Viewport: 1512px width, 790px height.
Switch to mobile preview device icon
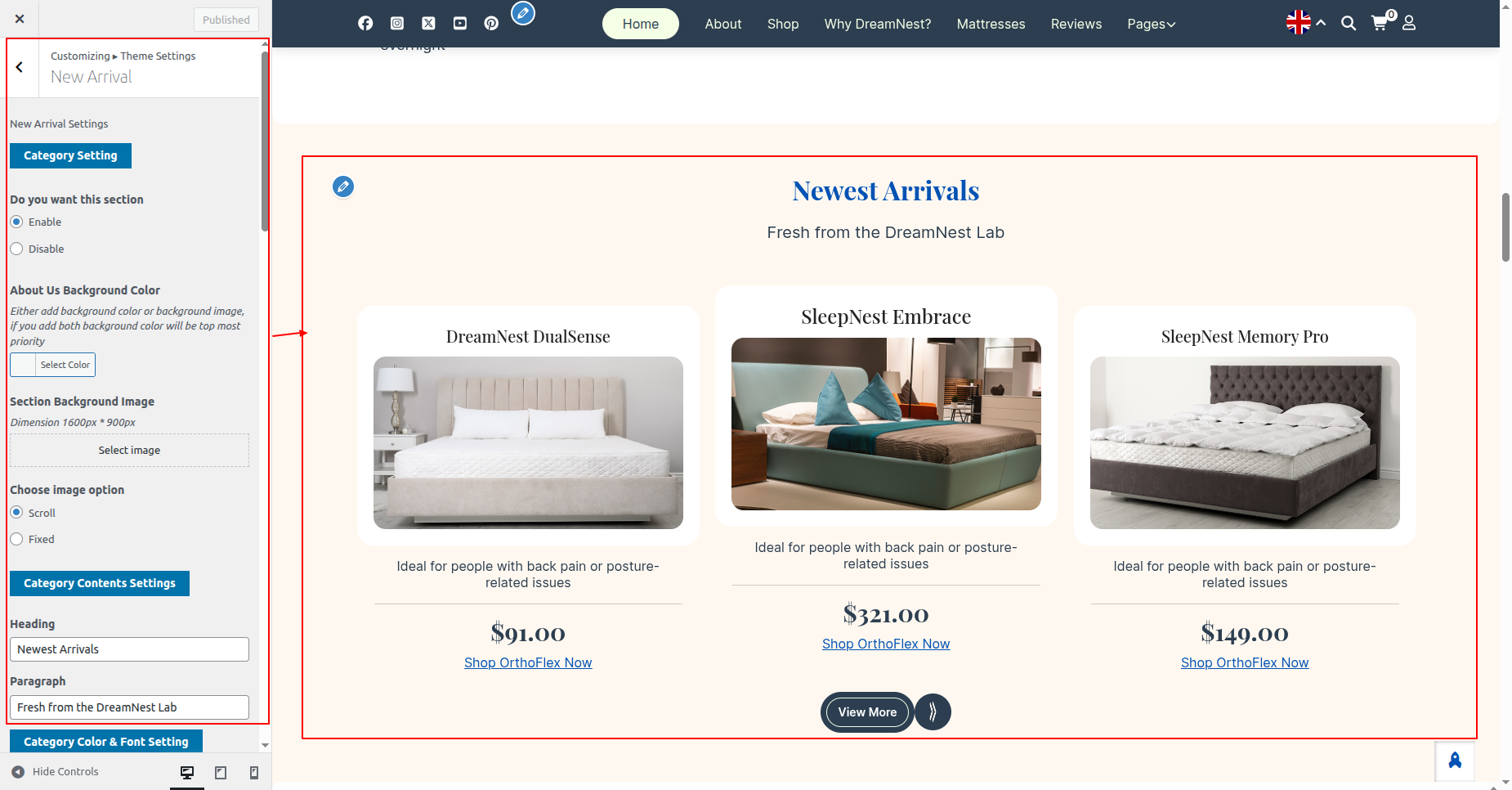(254, 773)
